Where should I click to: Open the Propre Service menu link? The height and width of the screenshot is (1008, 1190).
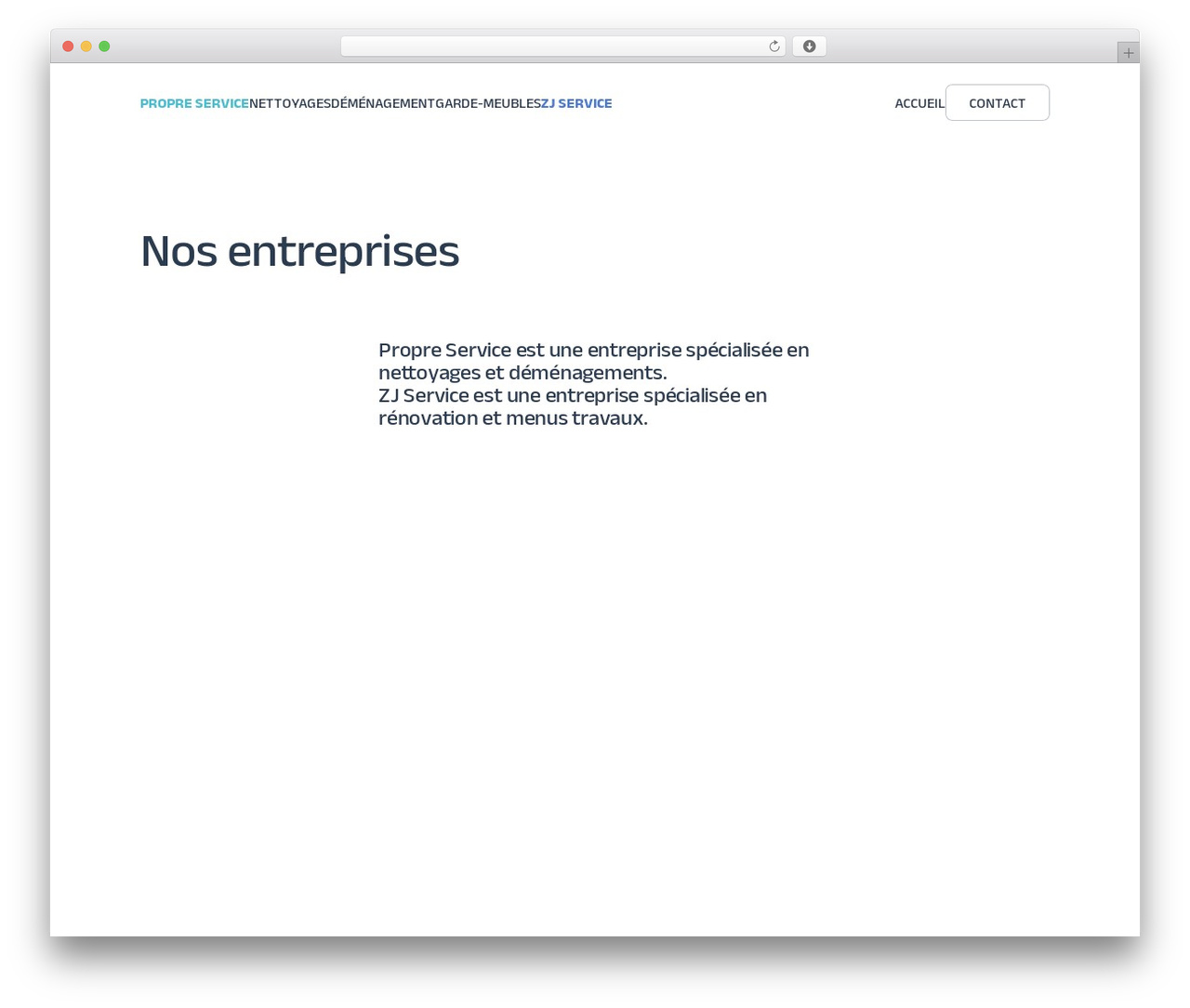pos(194,103)
